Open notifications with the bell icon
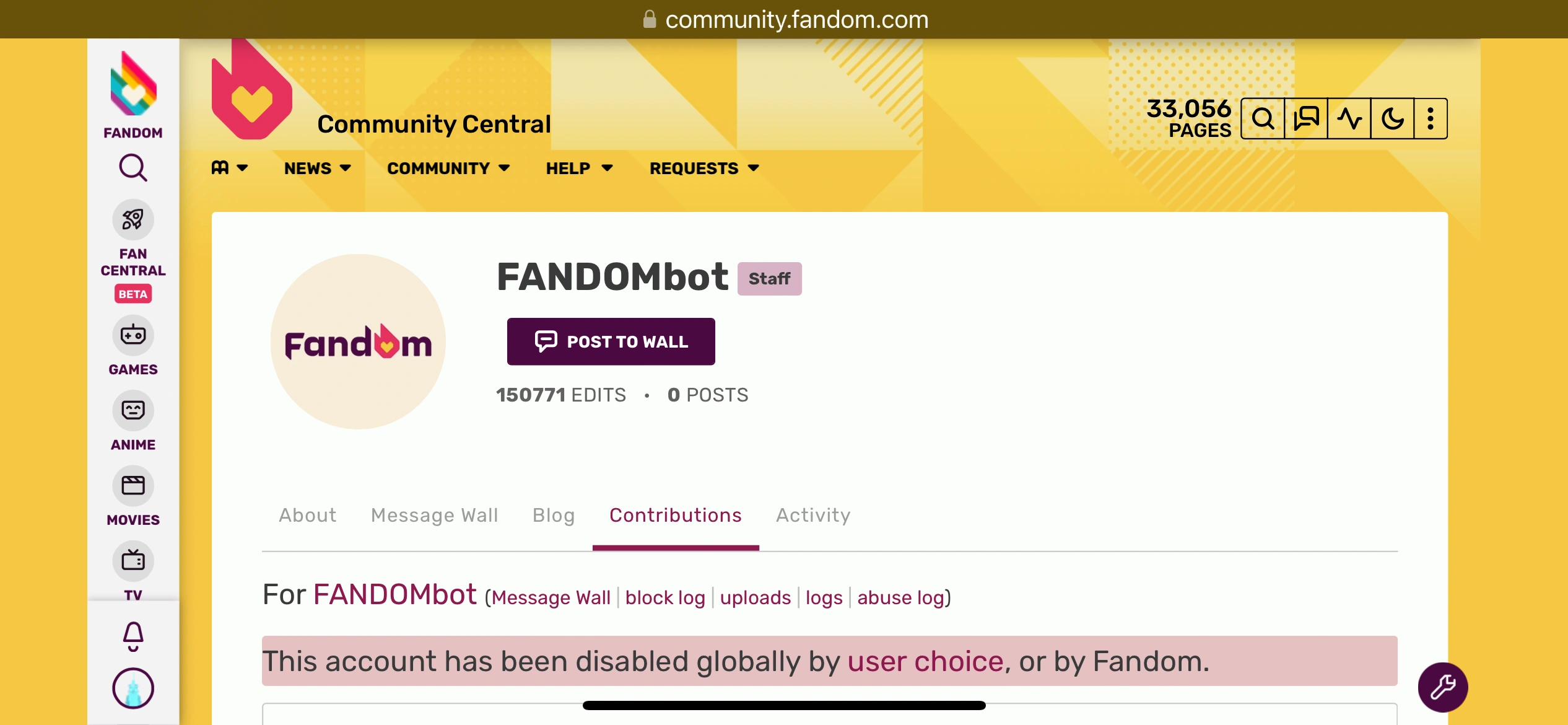1568x725 pixels. (x=133, y=635)
